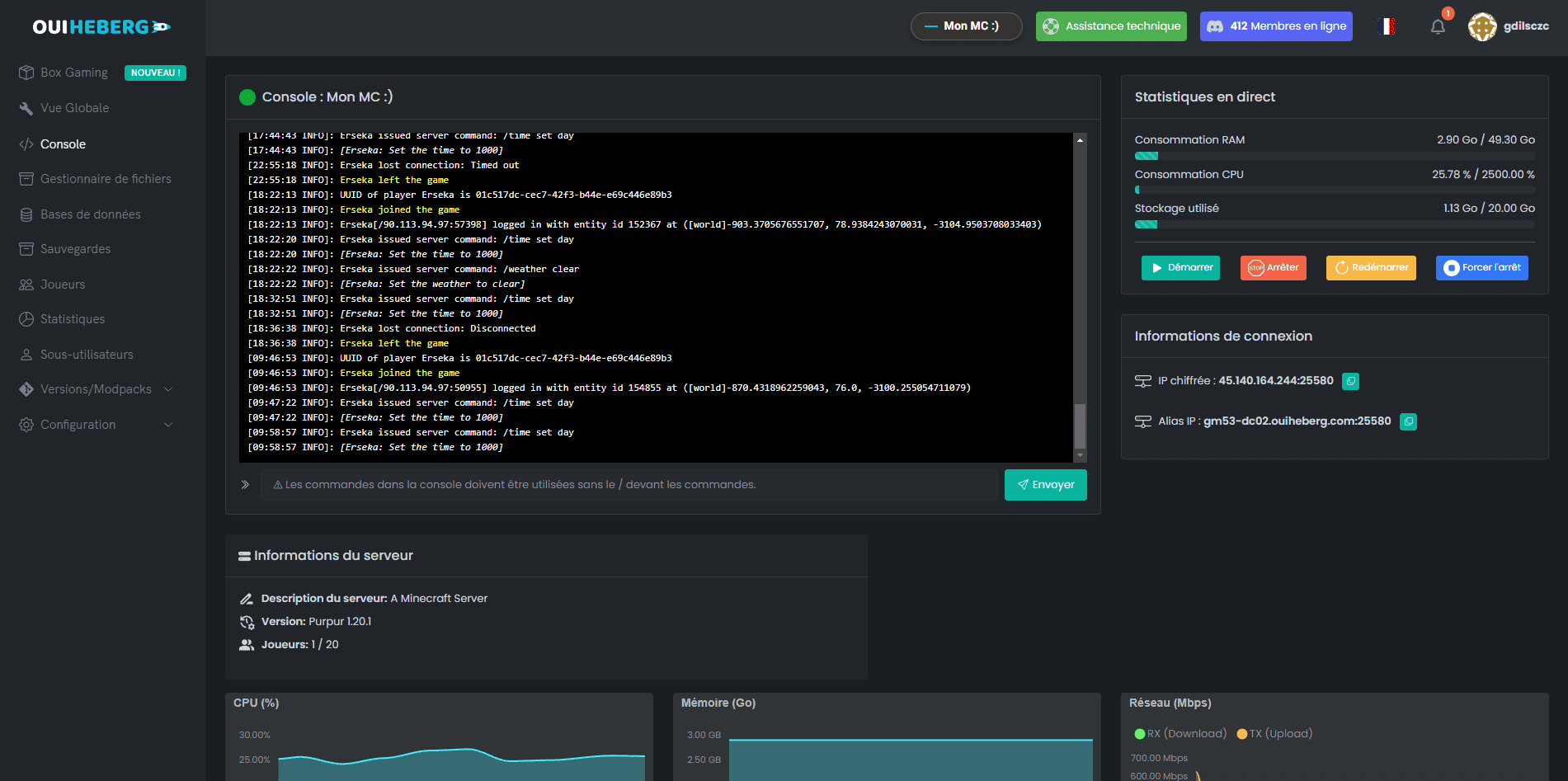
Task: Expand the Versions/Modpacks menu
Action: coord(96,389)
